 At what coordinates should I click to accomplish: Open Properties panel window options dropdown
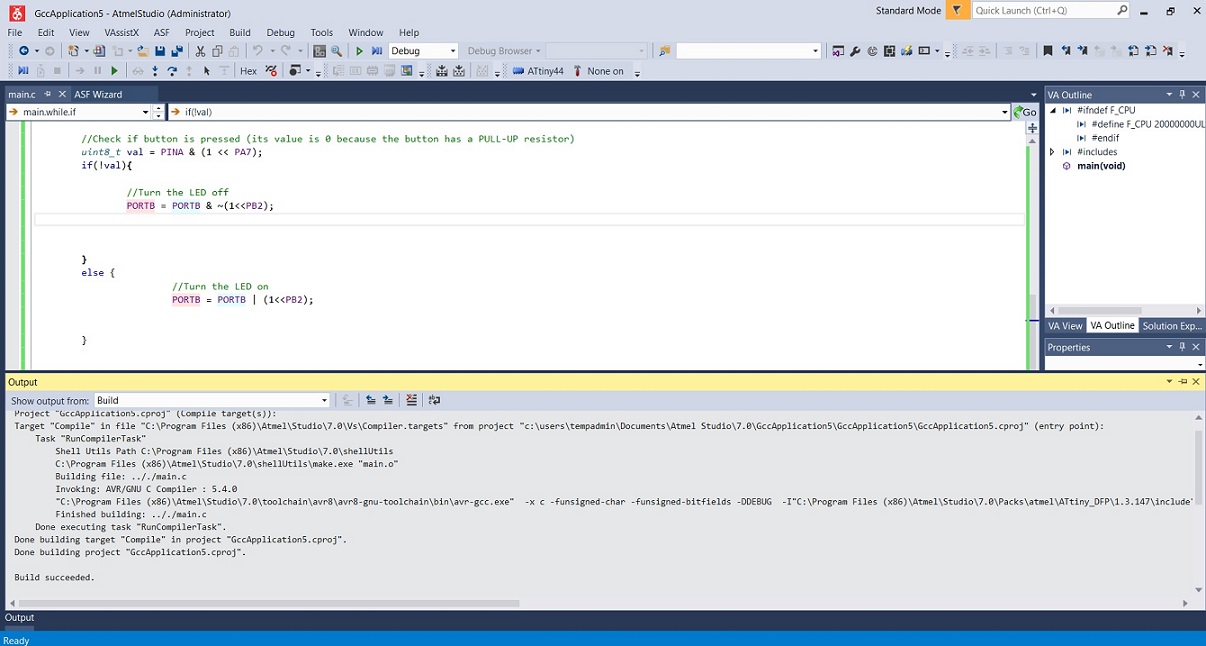1169,347
